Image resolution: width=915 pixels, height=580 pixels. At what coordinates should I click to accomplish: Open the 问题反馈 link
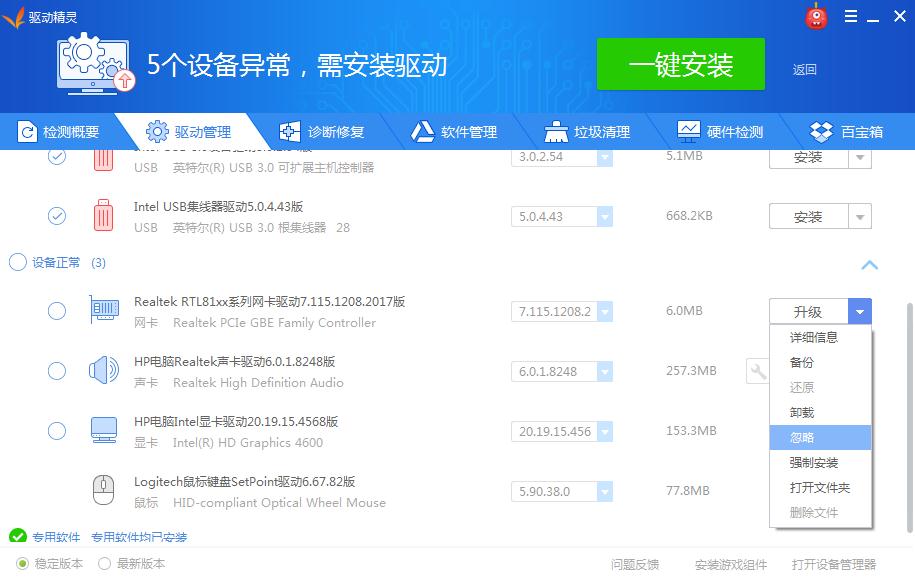635,564
